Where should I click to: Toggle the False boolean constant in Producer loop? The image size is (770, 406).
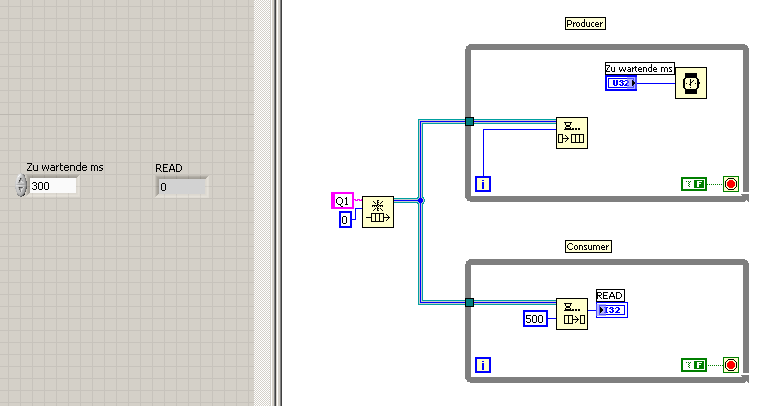[694, 184]
